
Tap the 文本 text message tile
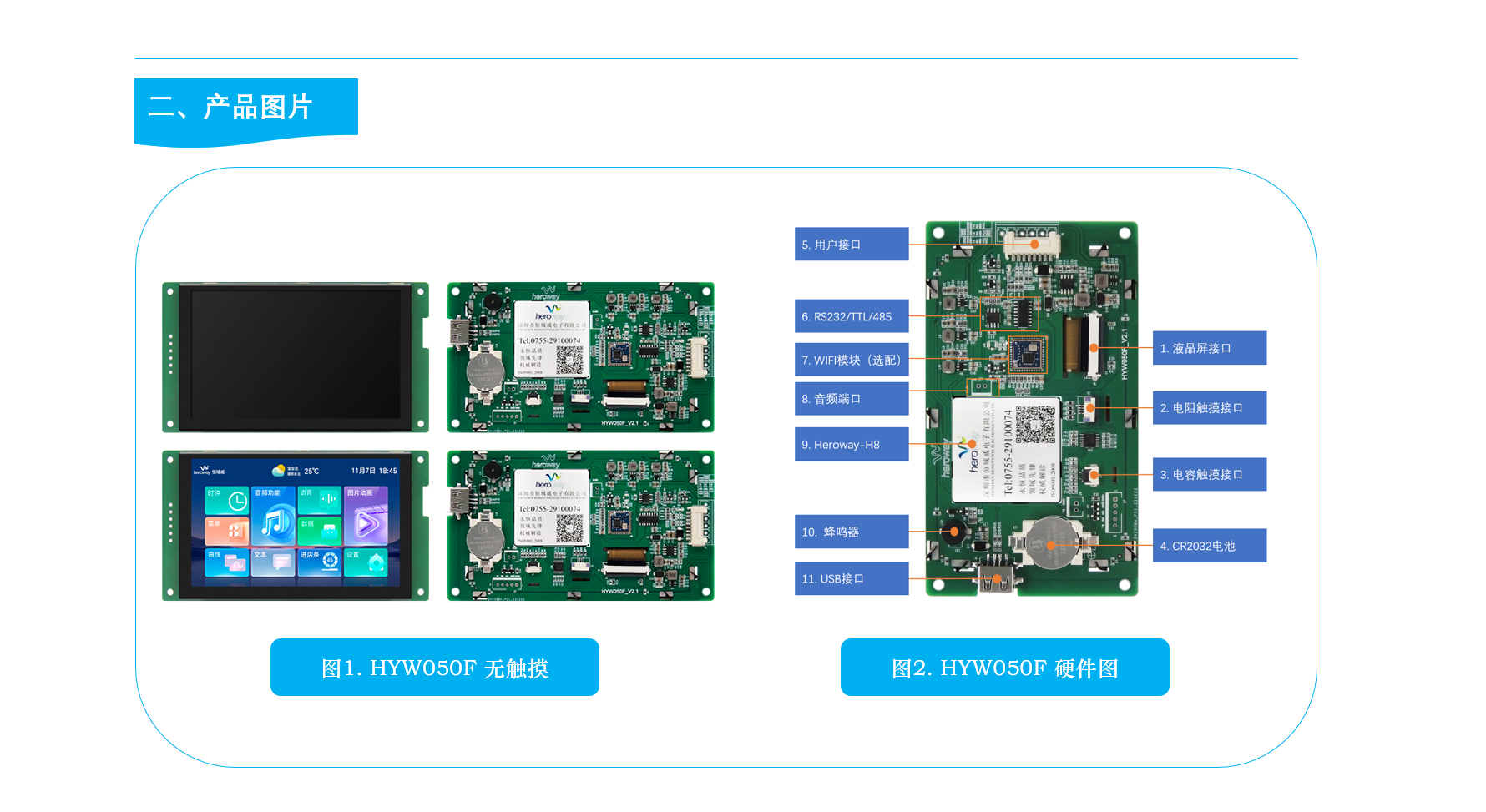coord(273,562)
